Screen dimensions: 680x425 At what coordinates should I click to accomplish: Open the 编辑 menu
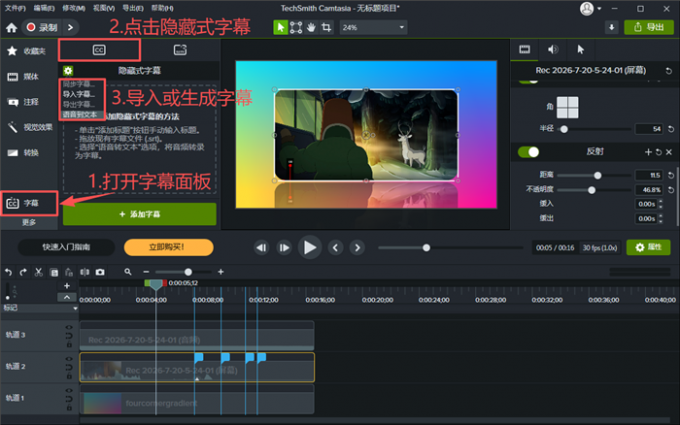pyautogui.click(x=44, y=8)
